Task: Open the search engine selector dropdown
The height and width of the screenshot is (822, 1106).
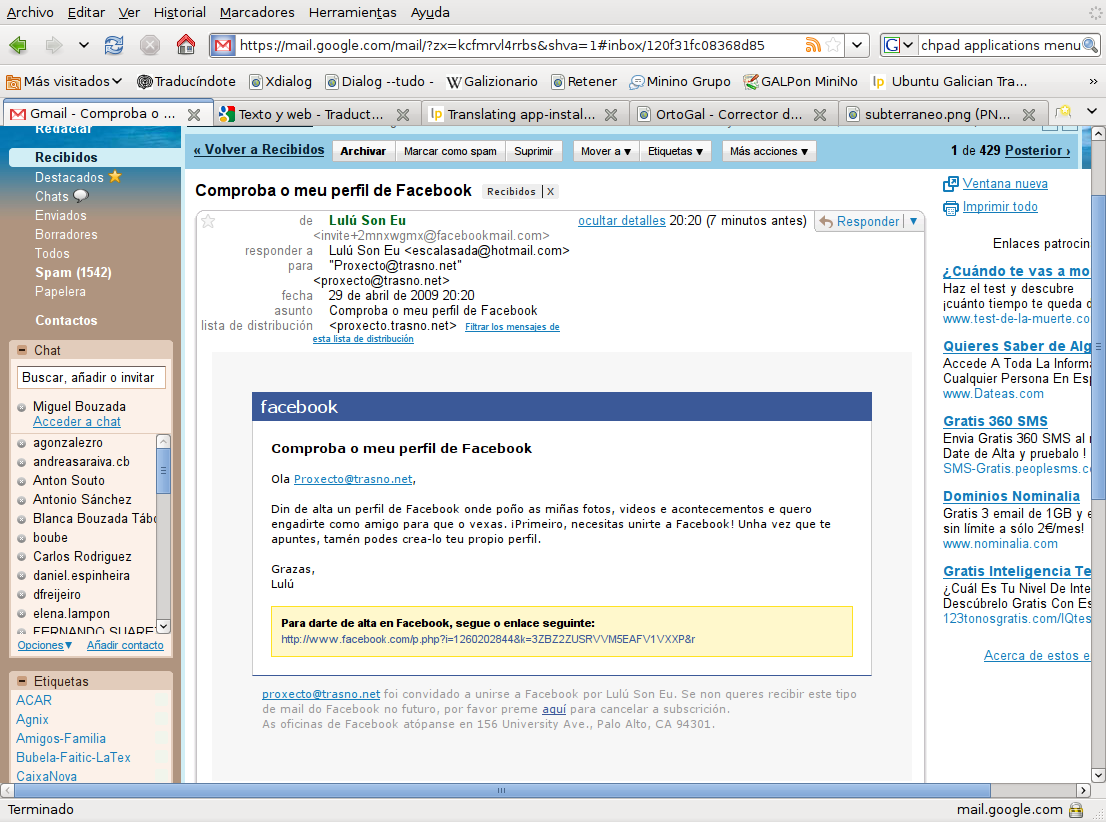Action: [908, 45]
